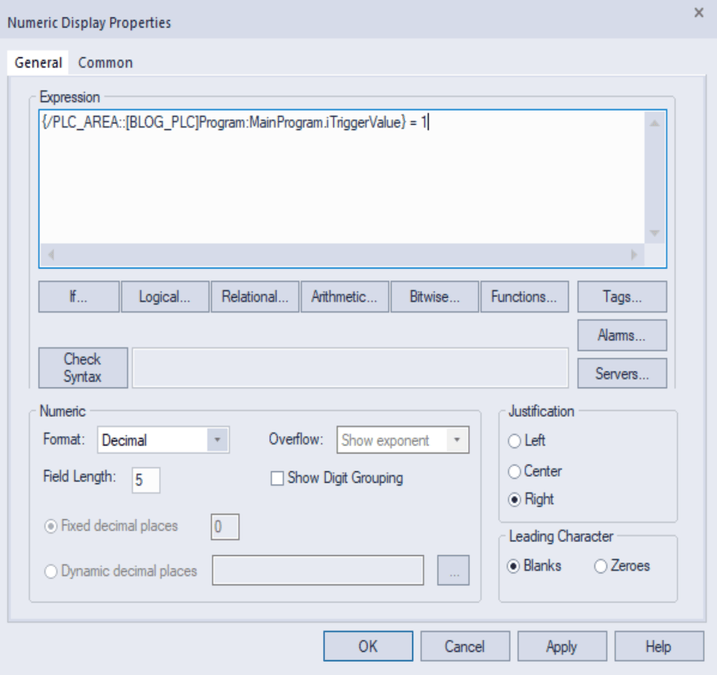Viewport: 717px width, 675px height.
Task: Click the Alarms... button
Action: [622, 335]
